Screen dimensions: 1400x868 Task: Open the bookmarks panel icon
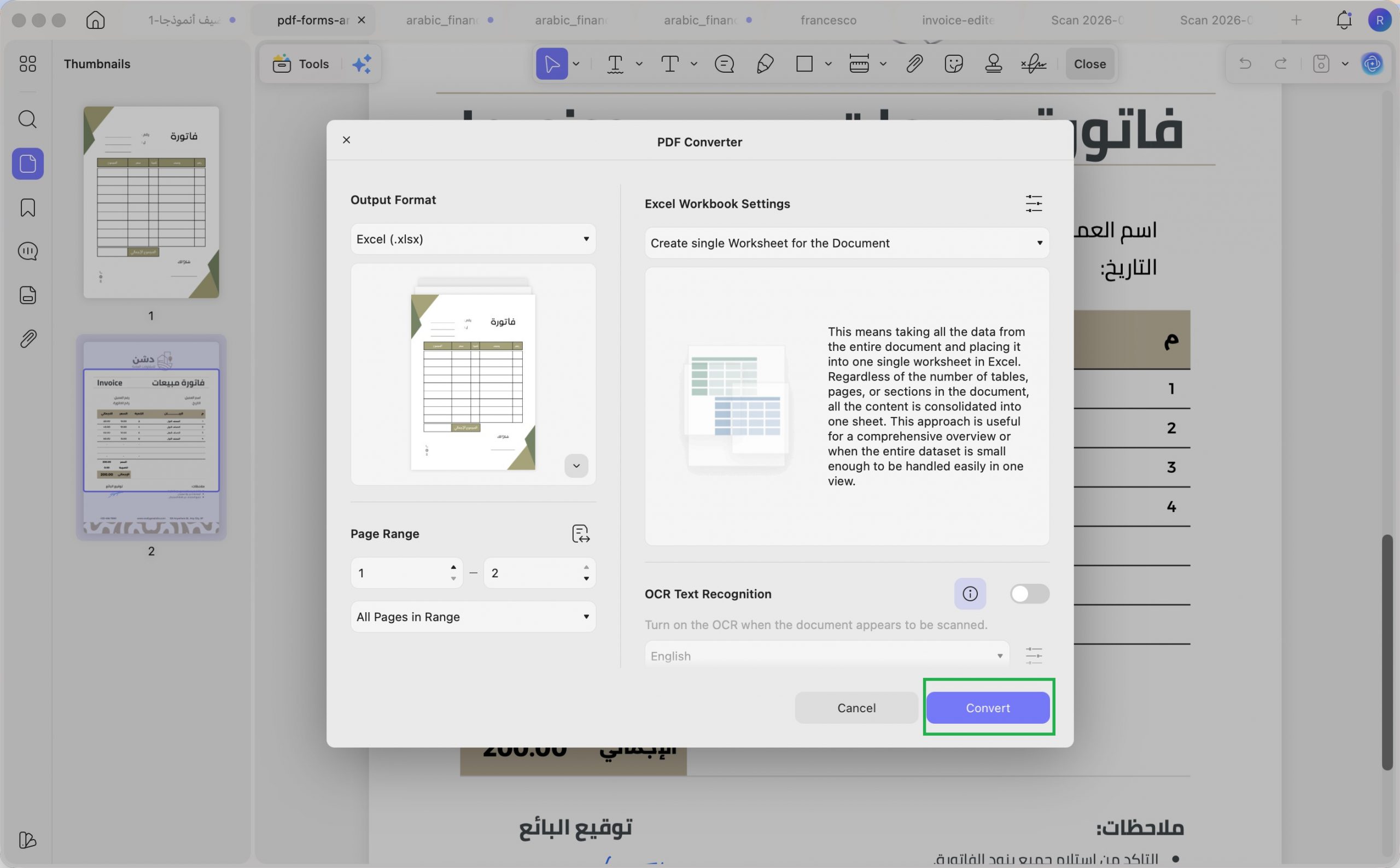click(x=27, y=207)
